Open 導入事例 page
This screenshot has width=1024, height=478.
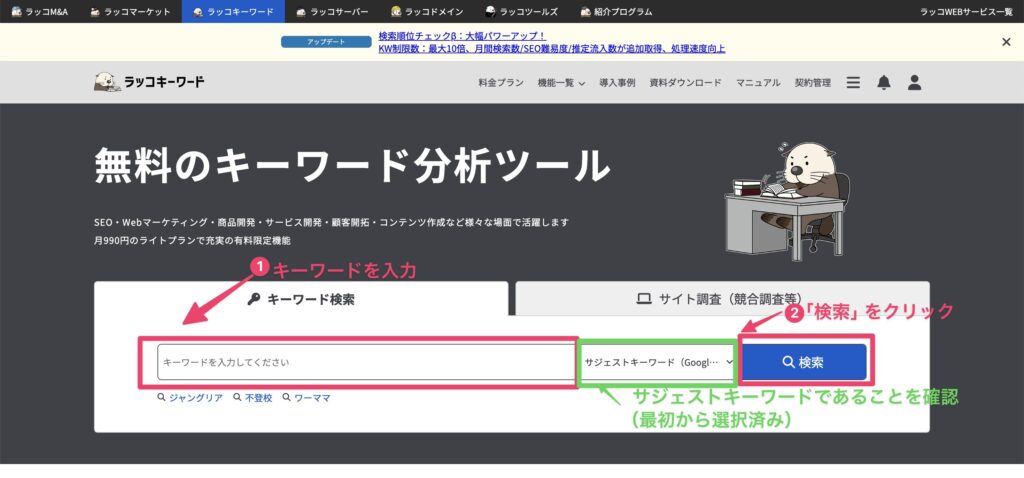617,83
